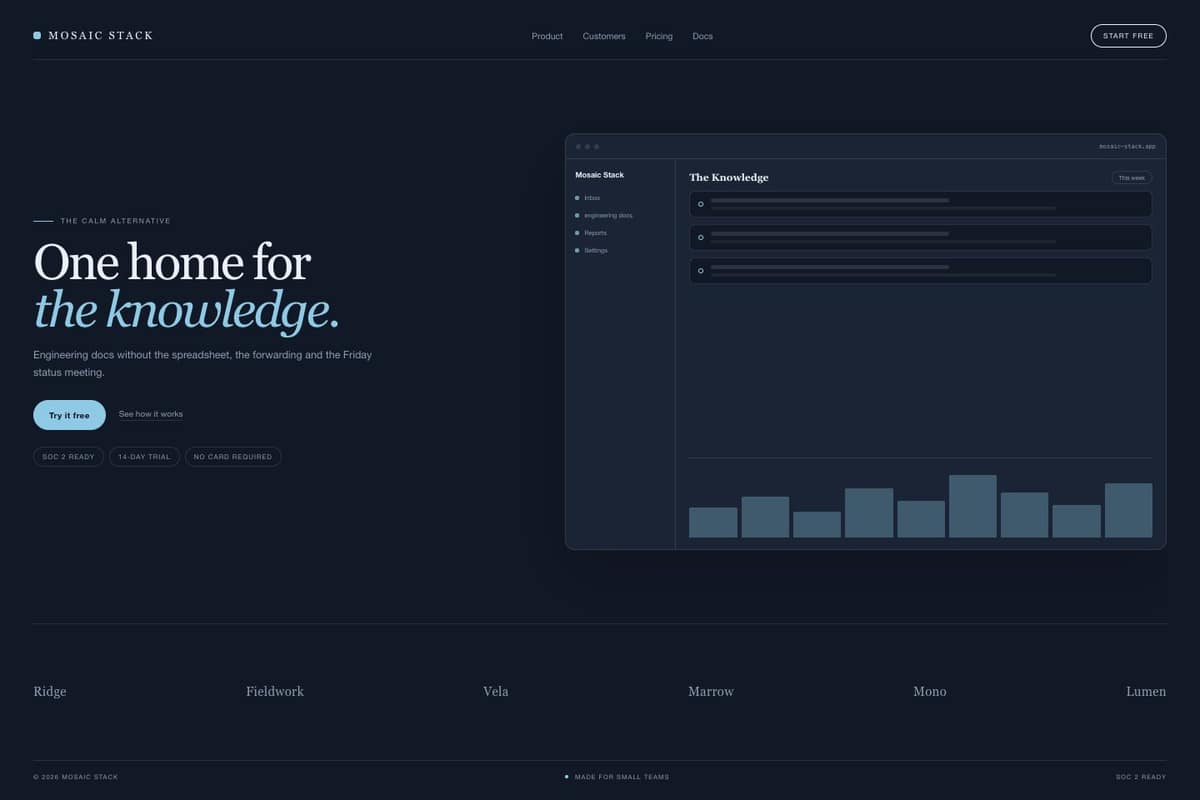This screenshot has height=800, width=1200.
Task: Click SOC 2 Ready text in footer
Action: [x=1141, y=777]
